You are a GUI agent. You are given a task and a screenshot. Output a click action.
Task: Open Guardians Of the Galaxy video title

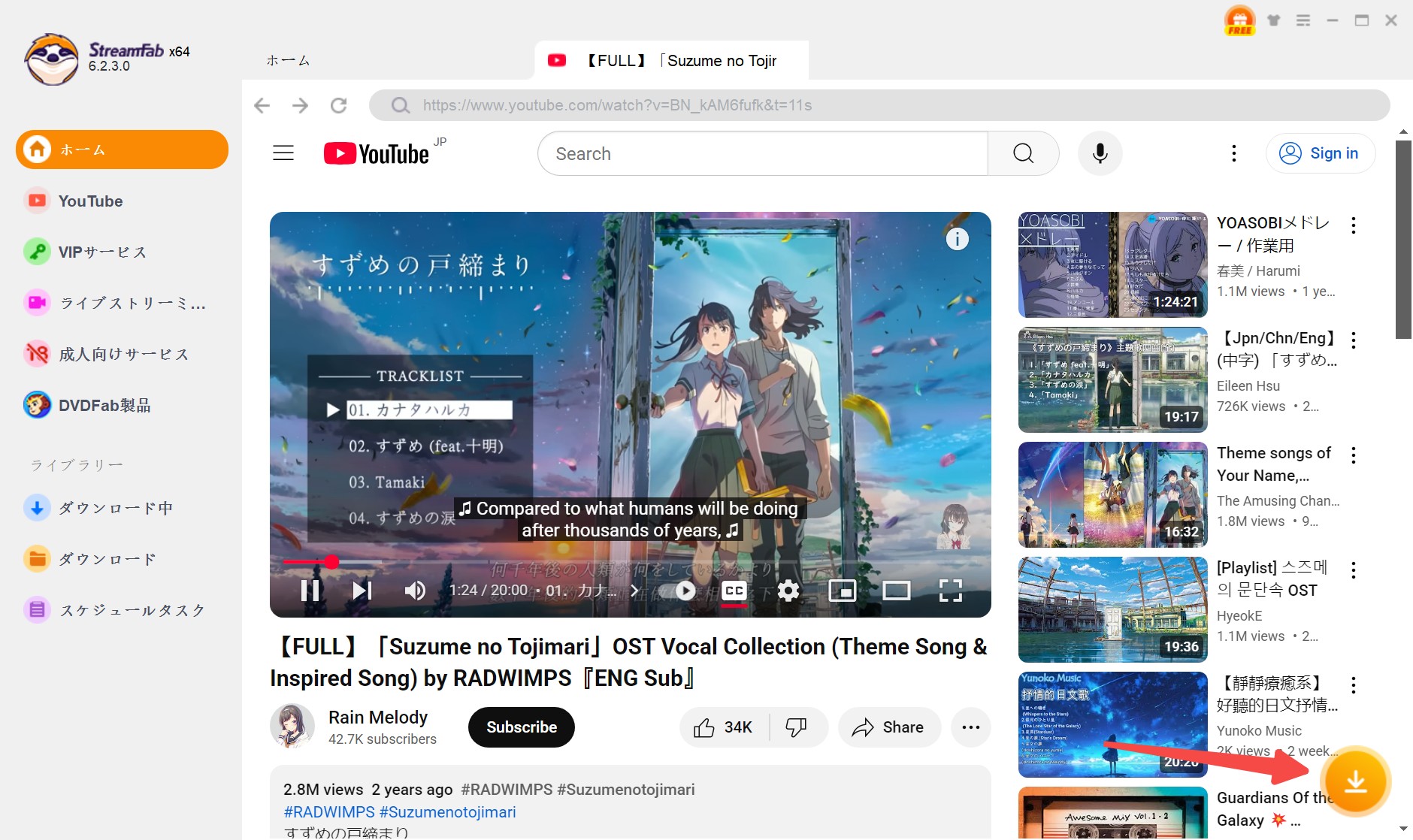click(1275, 808)
